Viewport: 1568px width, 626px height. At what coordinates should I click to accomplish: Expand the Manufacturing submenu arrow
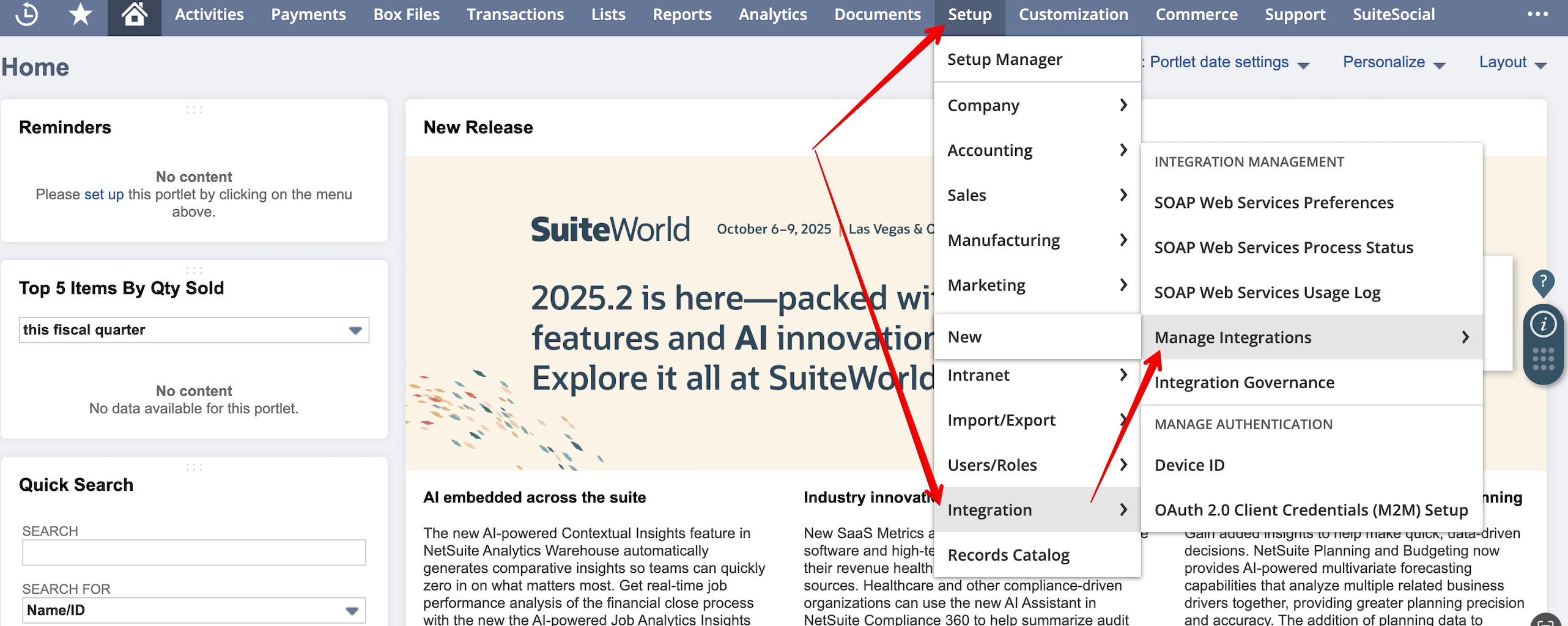(x=1123, y=240)
